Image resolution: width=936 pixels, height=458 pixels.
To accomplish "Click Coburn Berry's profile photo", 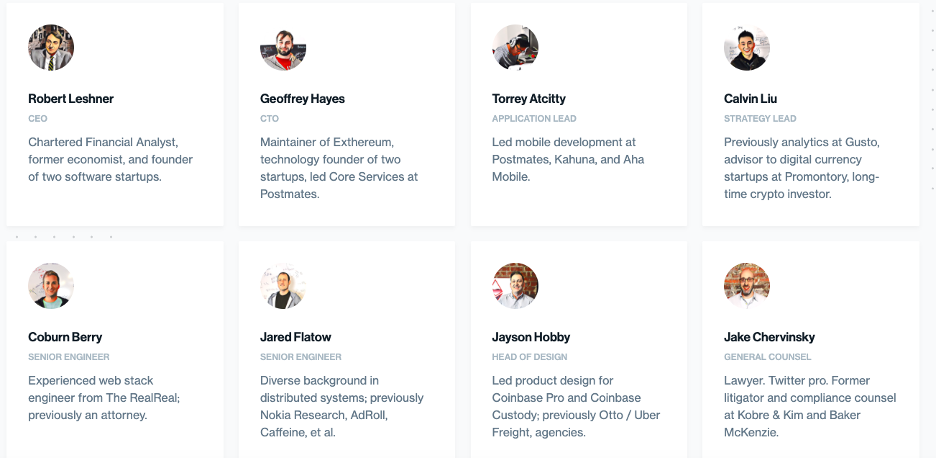I will 51,285.
